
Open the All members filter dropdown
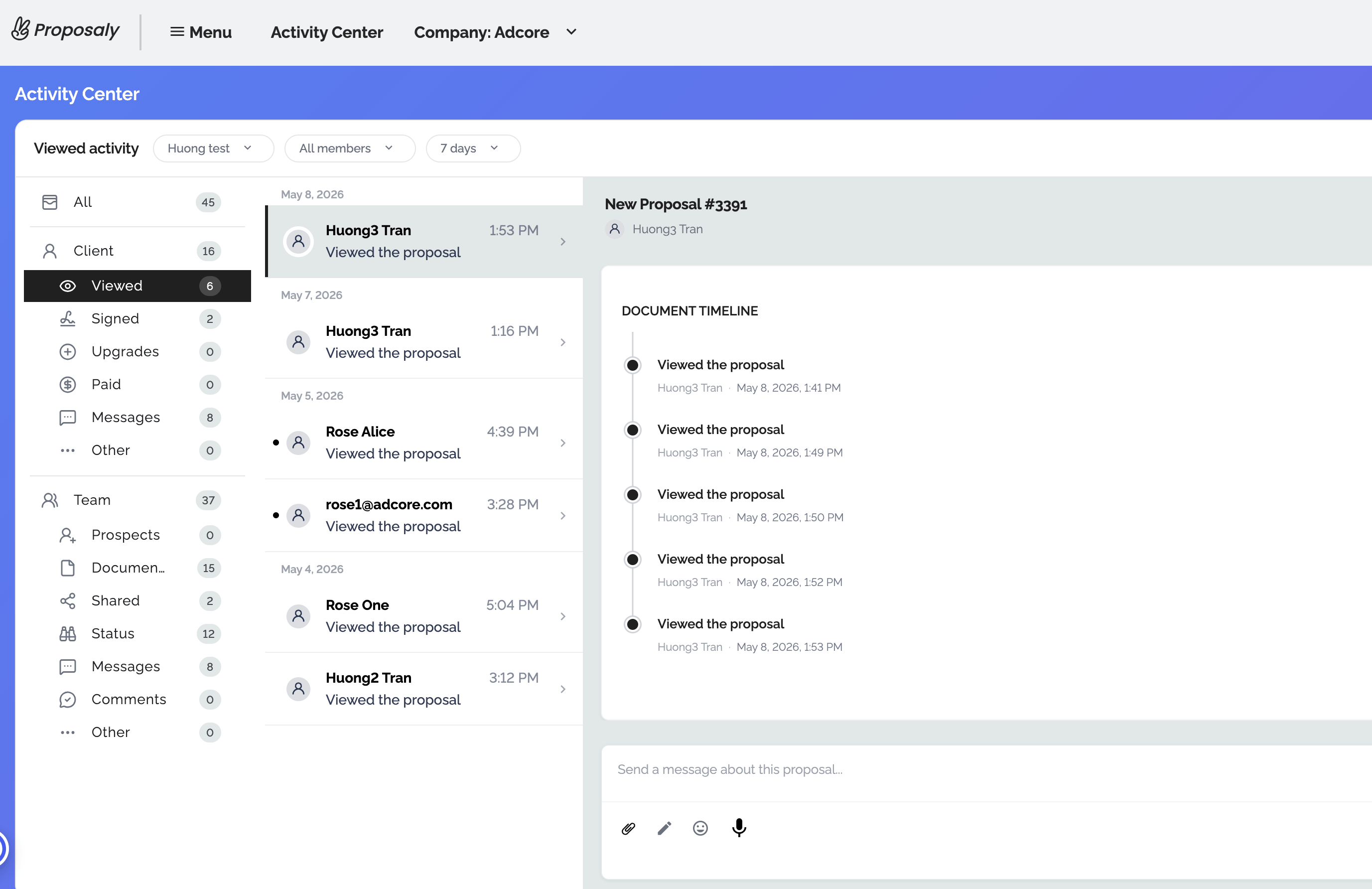click(x=350, y=148)
